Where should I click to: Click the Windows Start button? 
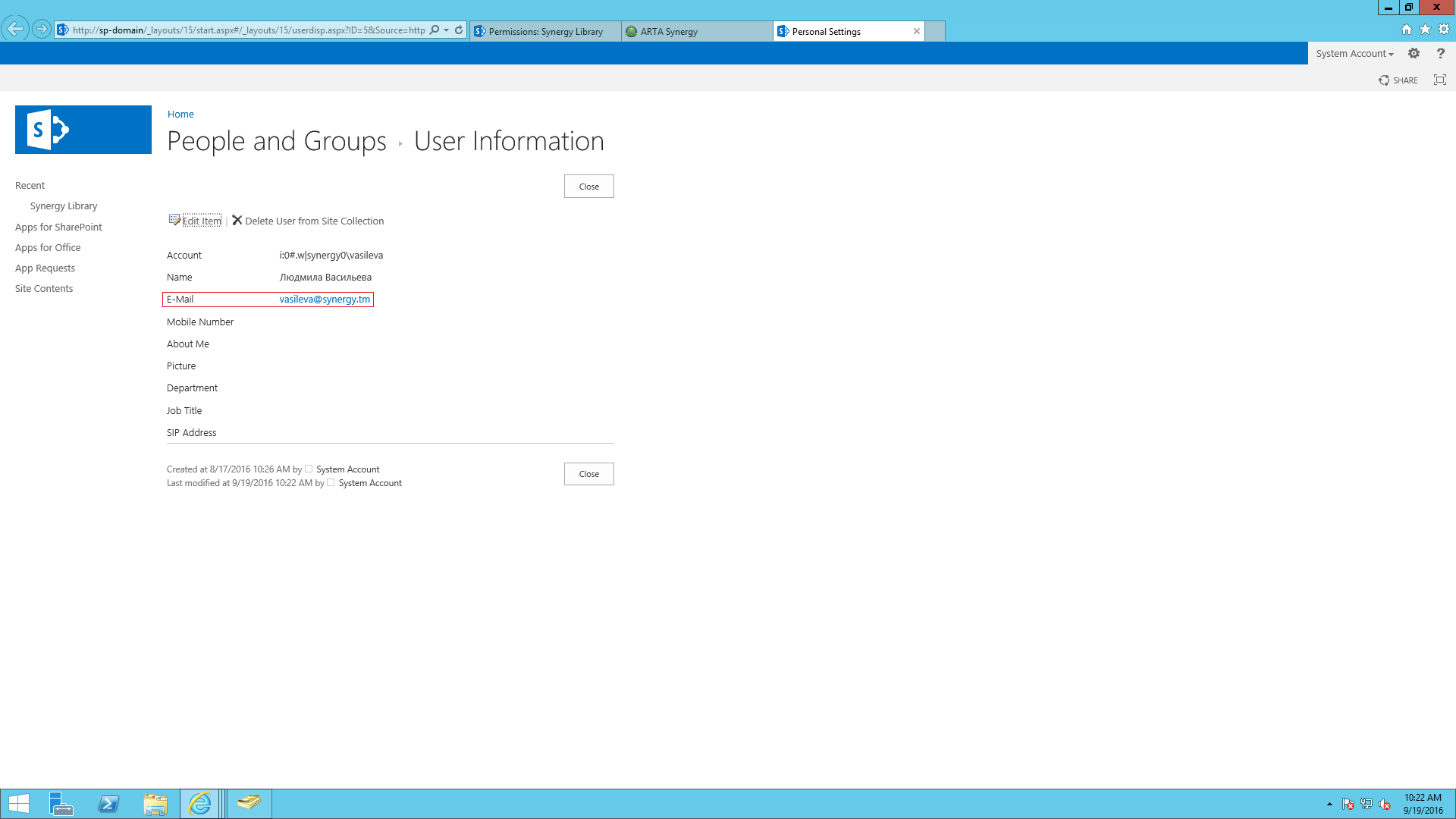tap(19, 804)
